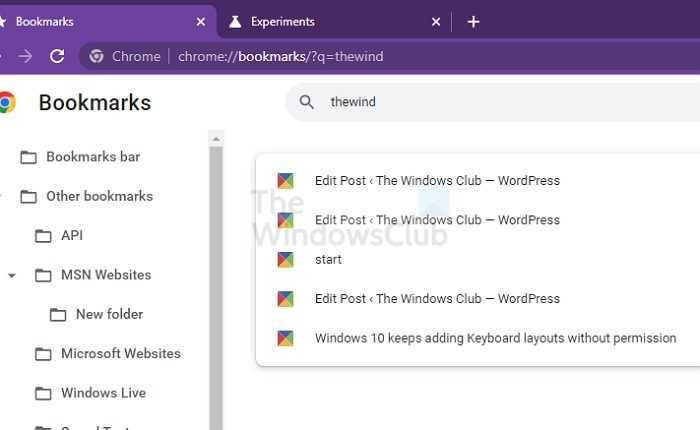Click the New folder folder icon
This screenshot has width=700, height=430.
[x=58, y=314]
